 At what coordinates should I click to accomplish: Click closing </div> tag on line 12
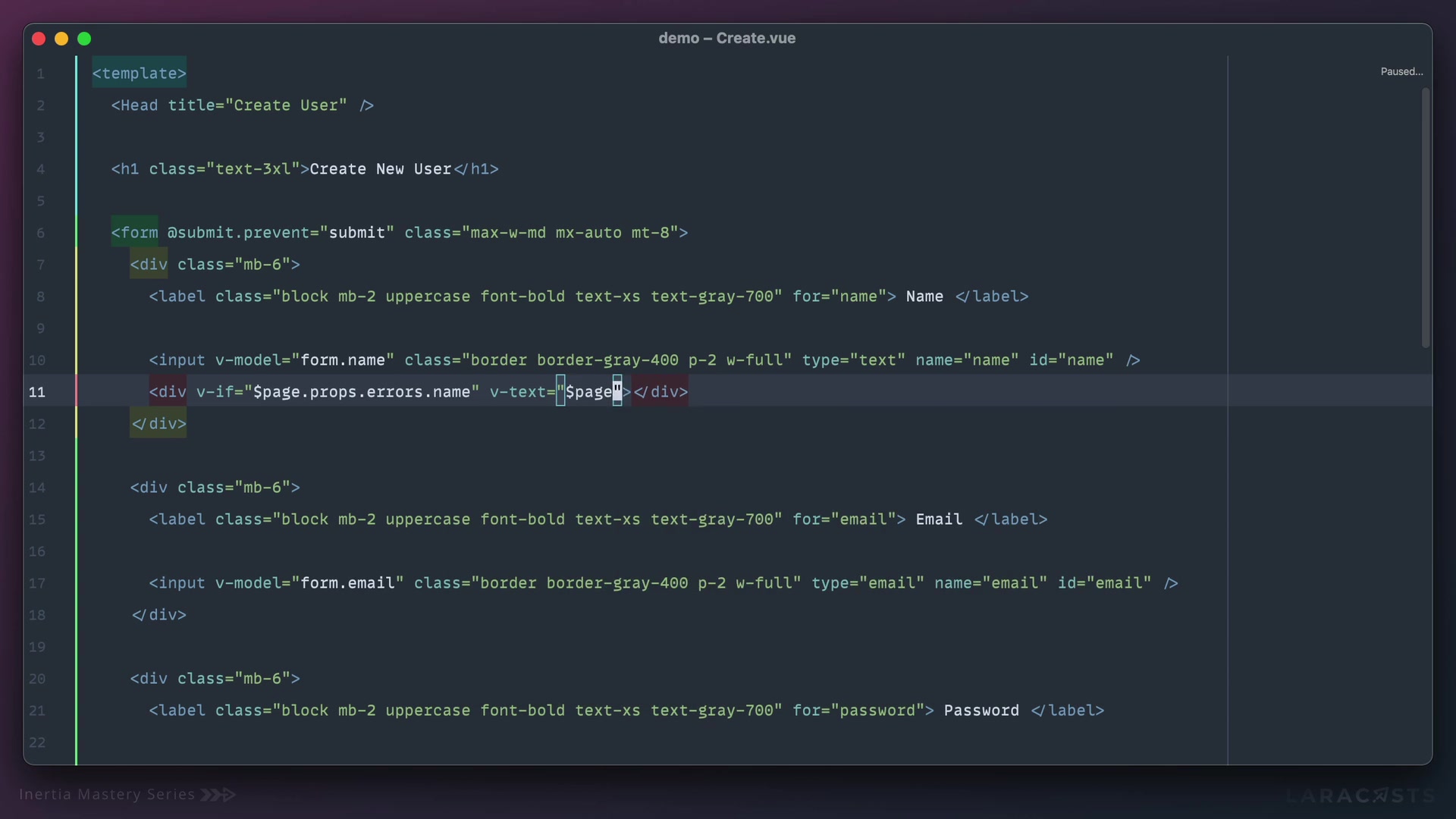(158, 424)
